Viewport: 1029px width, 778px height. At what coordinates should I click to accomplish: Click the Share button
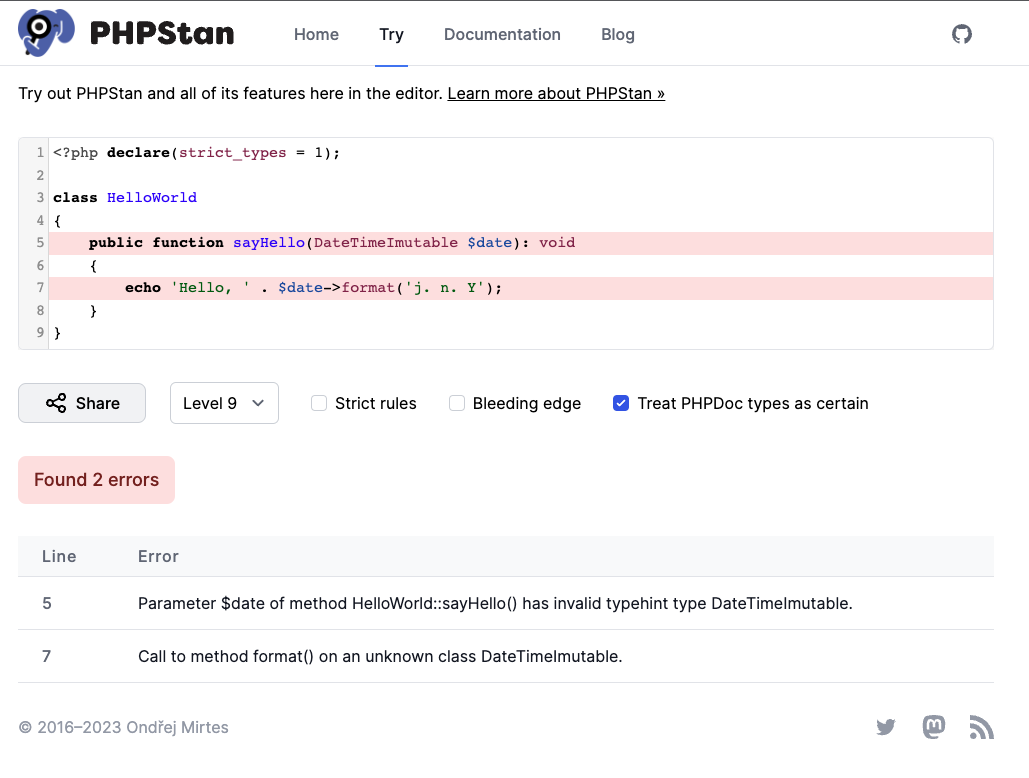coord(82,403)
